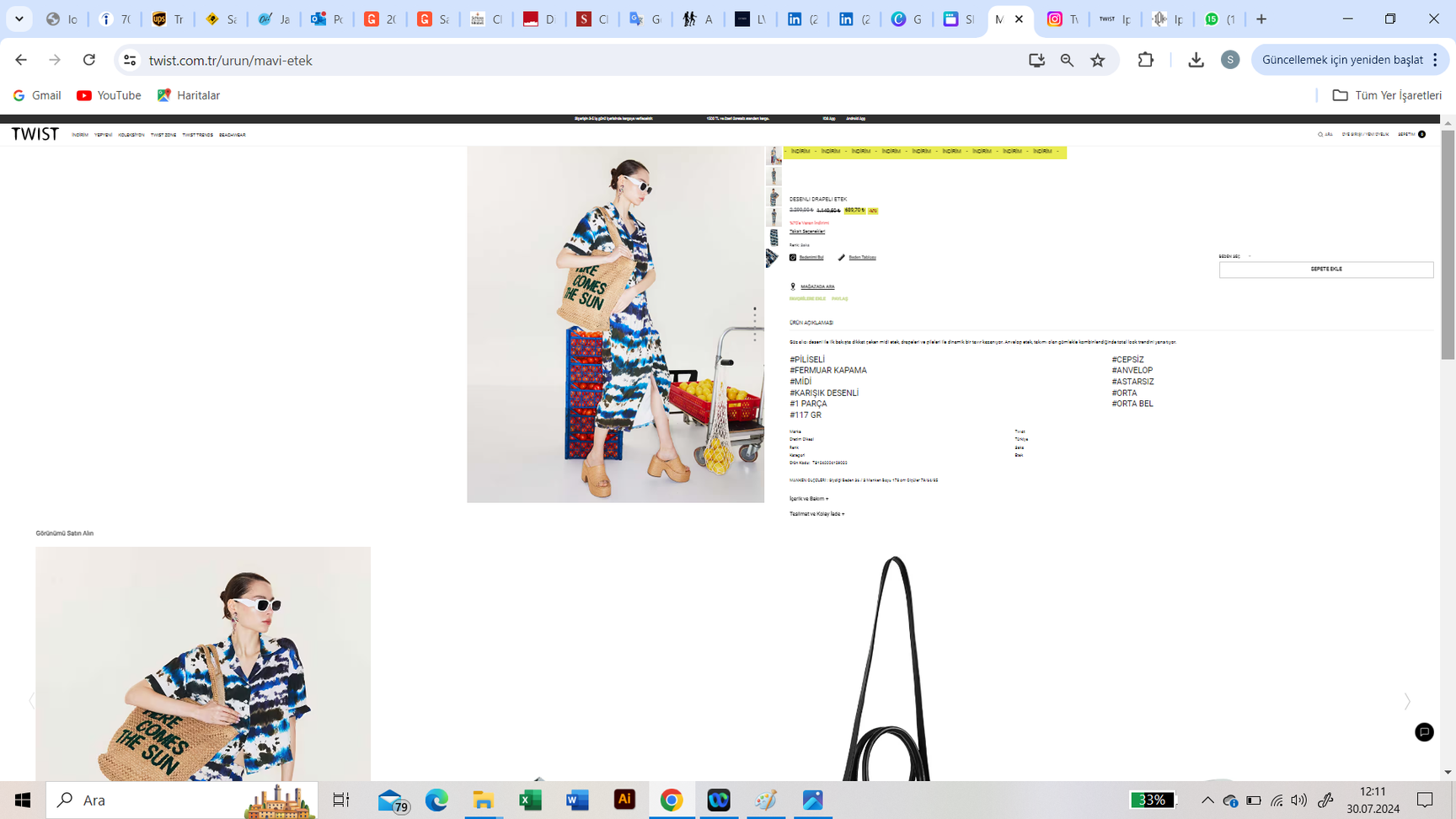
Task: Click the TWIST logo
Action: tap(35, 134)
